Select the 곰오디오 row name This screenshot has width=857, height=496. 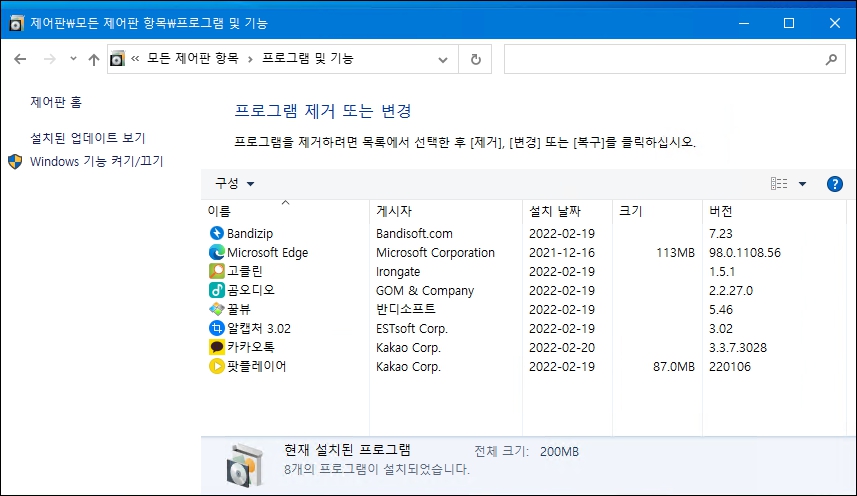tap(251, 290)
